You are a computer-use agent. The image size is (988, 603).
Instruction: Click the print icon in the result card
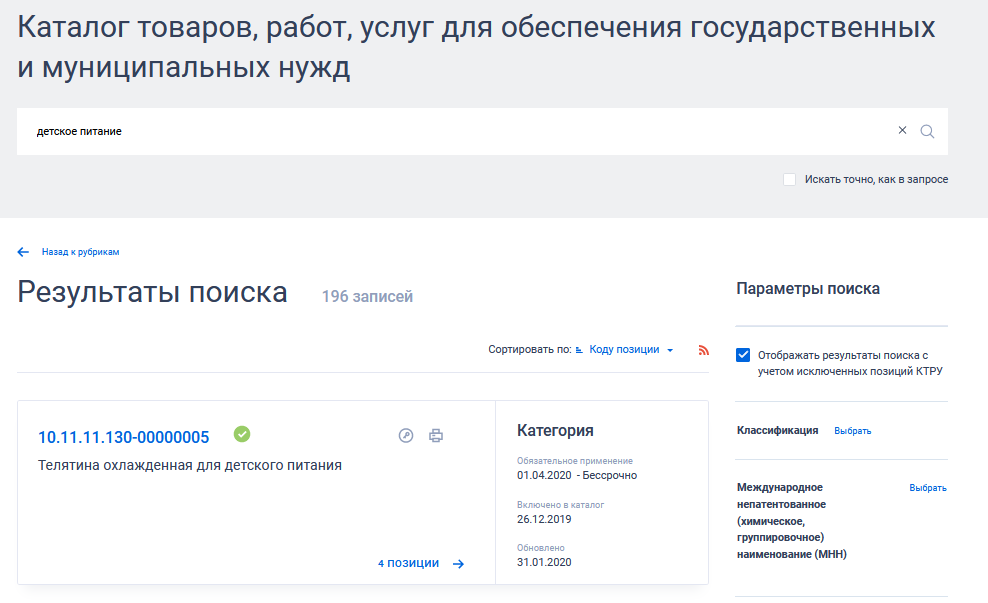tap(435, 435)
